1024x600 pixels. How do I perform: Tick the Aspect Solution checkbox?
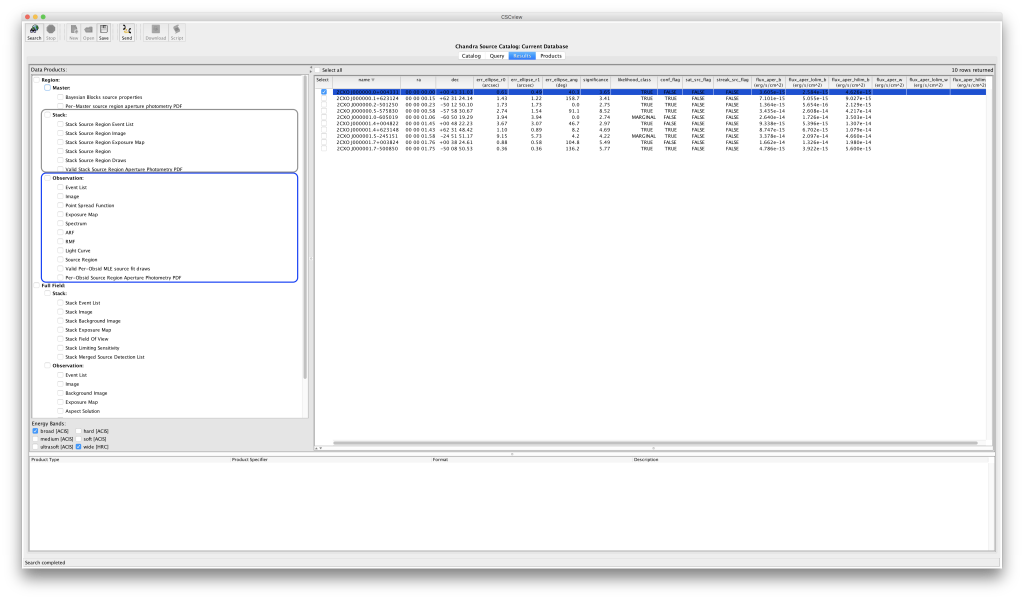click(x=60, y=411)
